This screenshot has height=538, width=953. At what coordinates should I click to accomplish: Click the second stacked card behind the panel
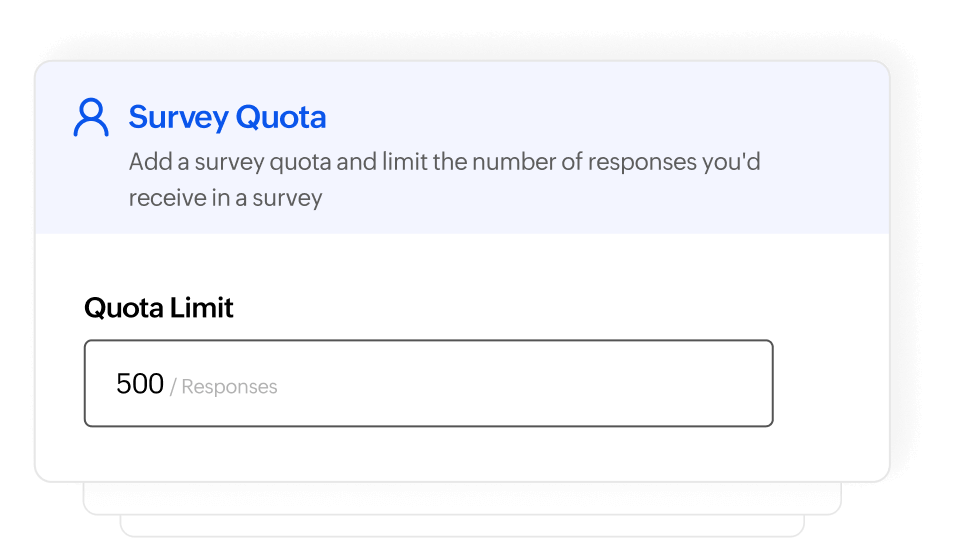pyautogui.click(x=460, y=498)
